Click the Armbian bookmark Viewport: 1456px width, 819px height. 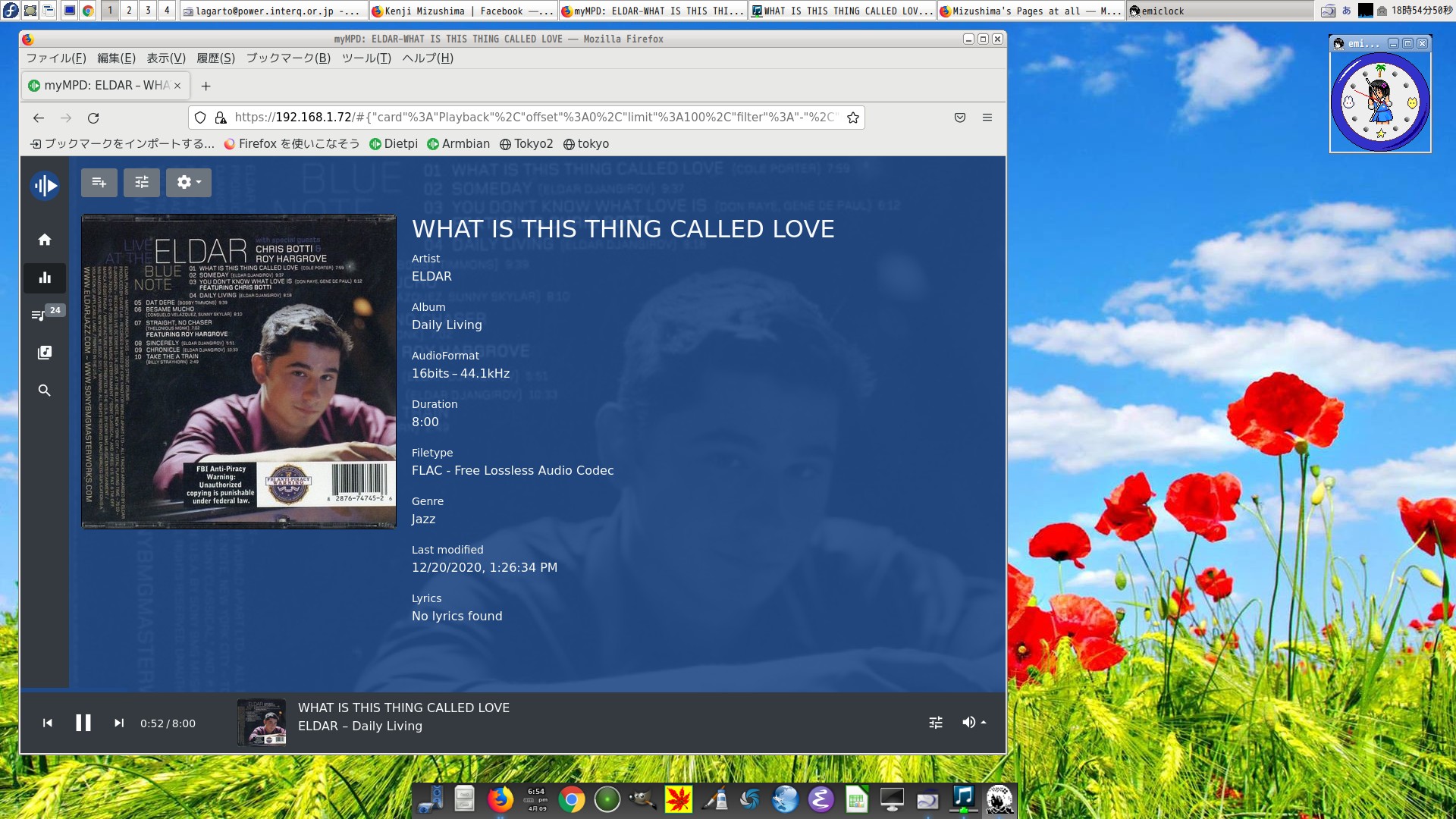pyautogui.click(x=459, y=144)
